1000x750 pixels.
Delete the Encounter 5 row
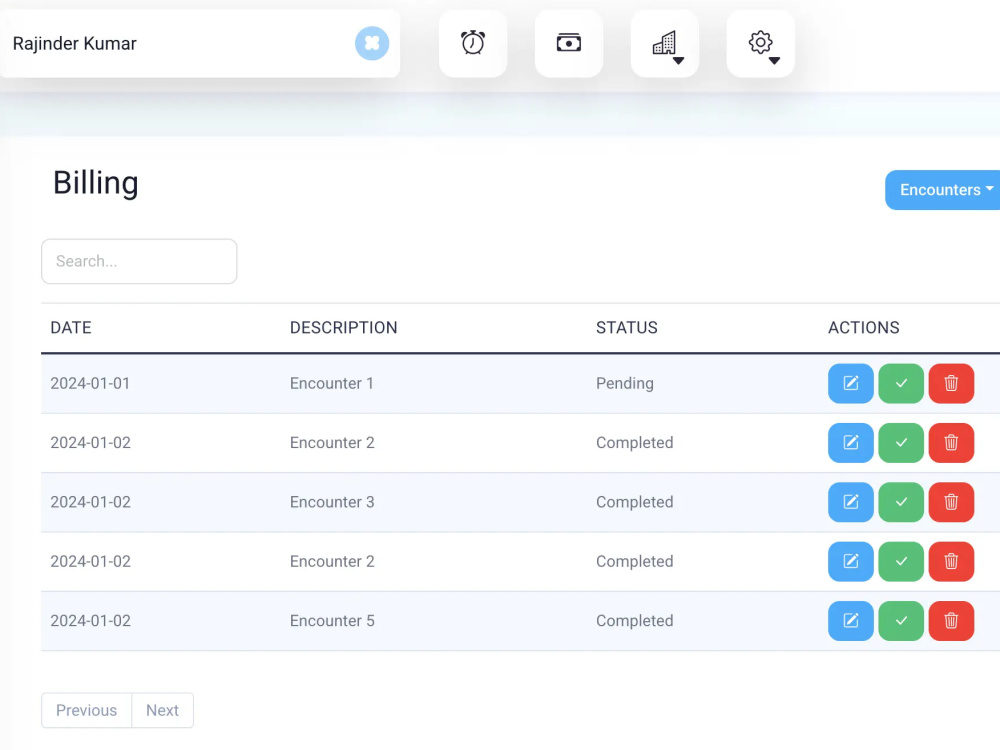952,621
